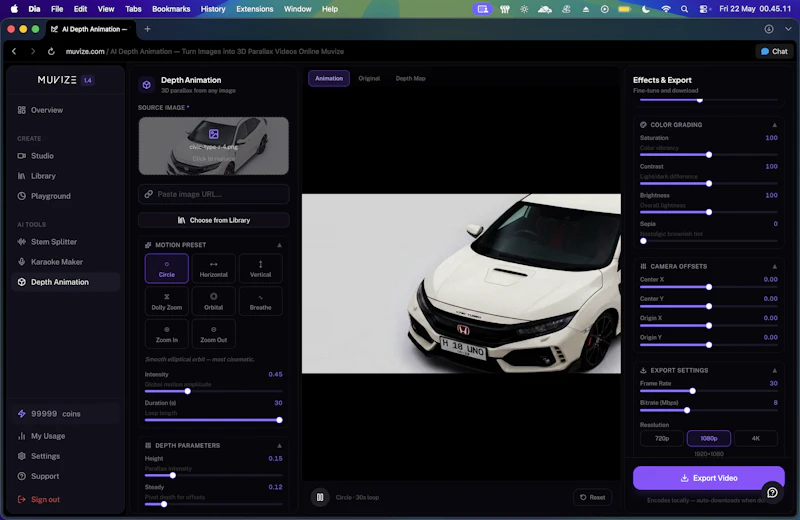This screenshot has width=800, height=520.
Task: Click the Muvize logo
Action: [x=57, y=80]
